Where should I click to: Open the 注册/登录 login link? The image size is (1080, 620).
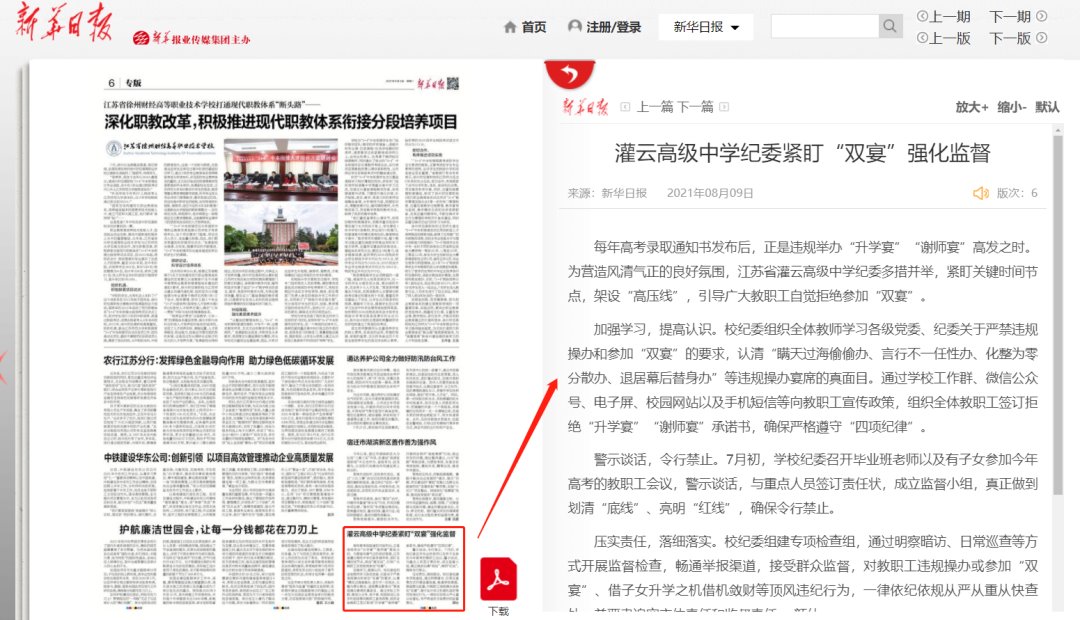click(x=614, y=27)
